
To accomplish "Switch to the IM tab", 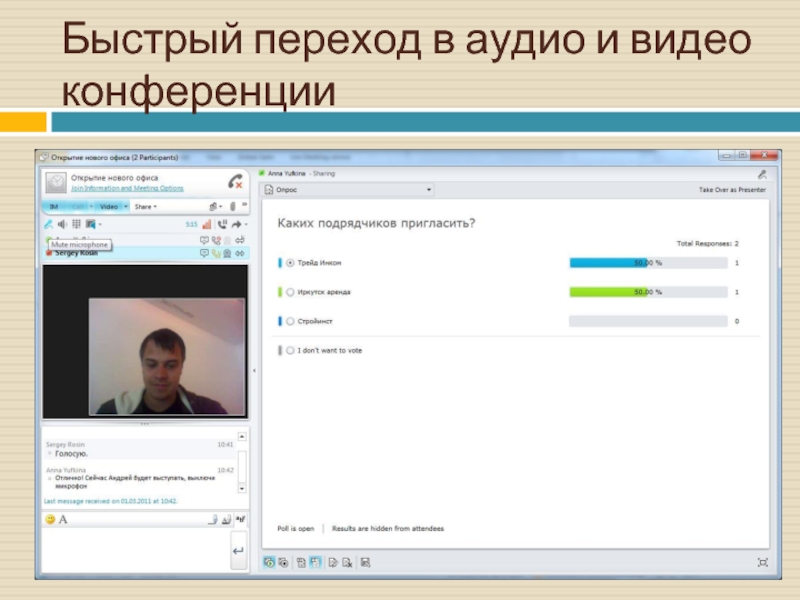I will 54,207.
